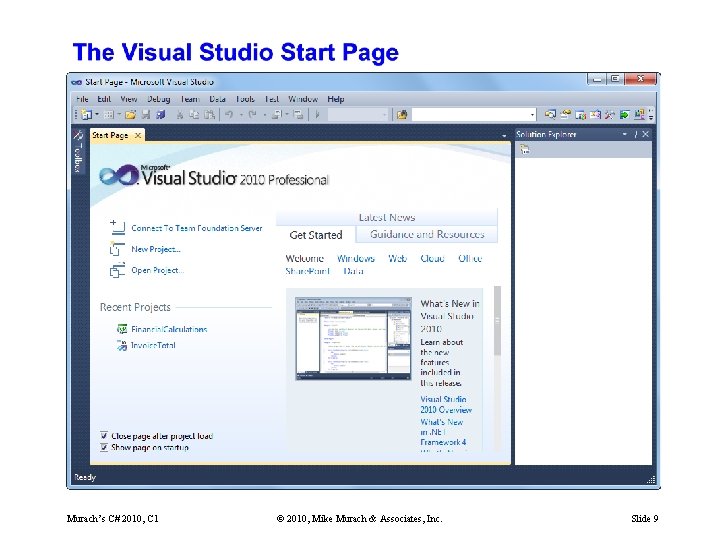Open the Redo history dropdown arrow

(x=264, y=114)
